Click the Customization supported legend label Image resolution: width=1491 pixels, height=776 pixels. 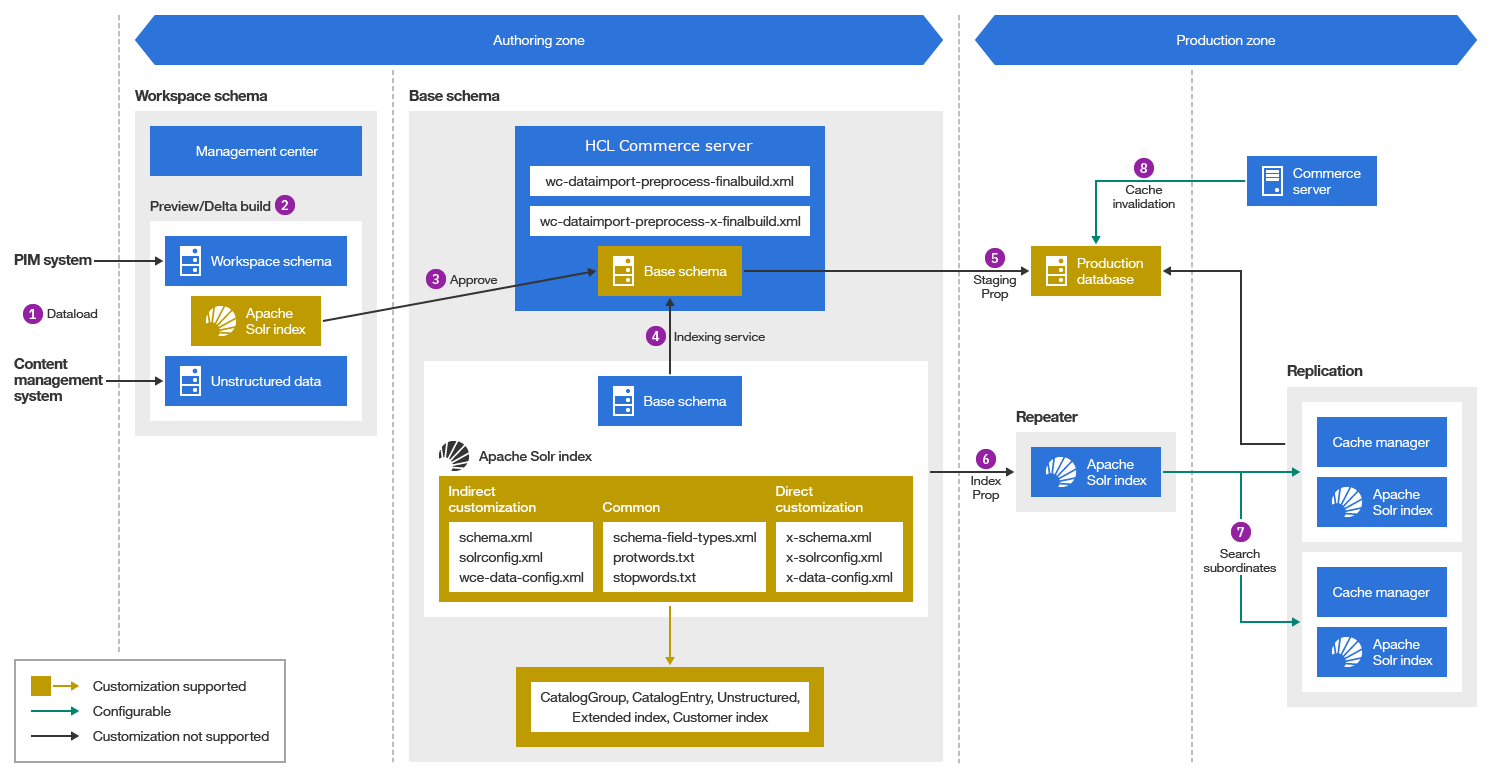coord(169,686)
